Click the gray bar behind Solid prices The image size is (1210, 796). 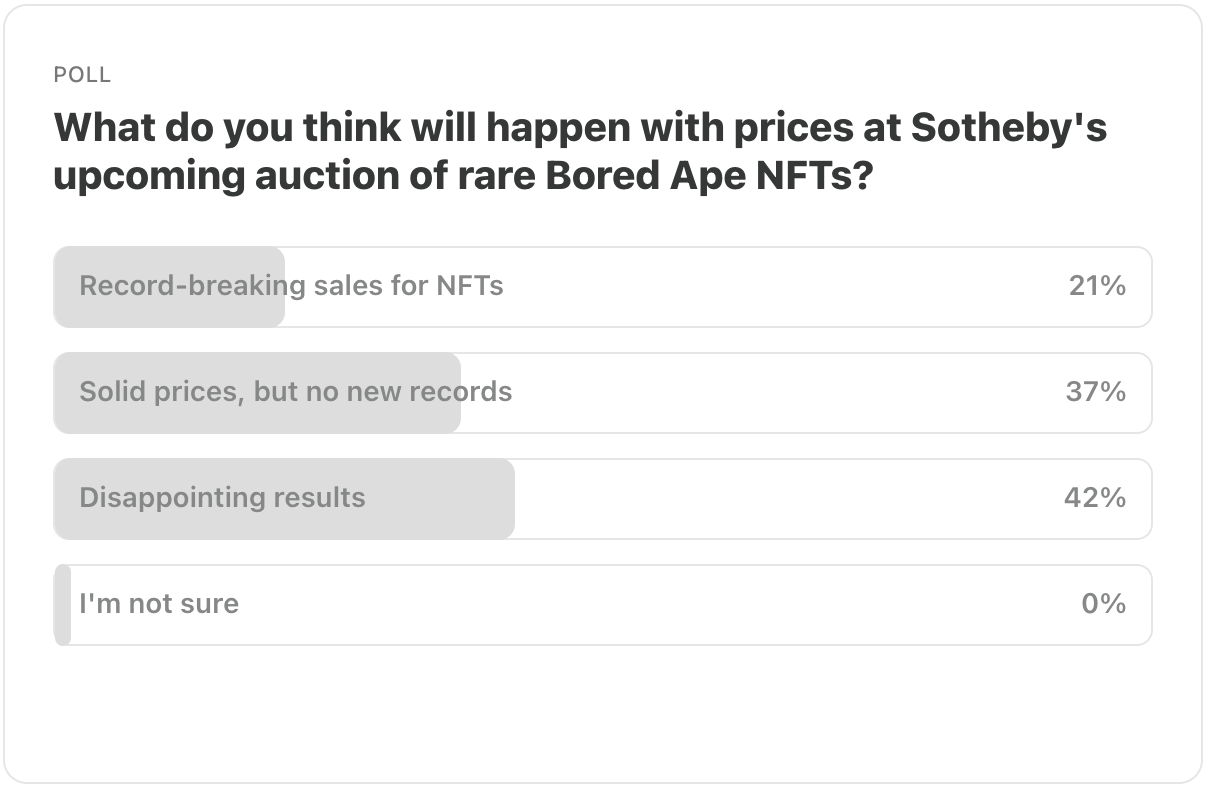pos(257,393)
